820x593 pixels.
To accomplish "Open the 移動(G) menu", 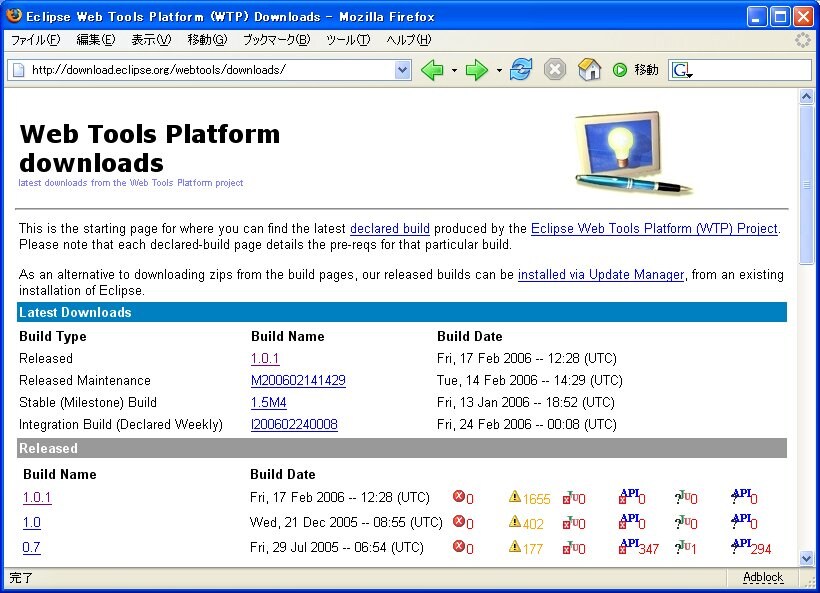I will pos(208,40).
